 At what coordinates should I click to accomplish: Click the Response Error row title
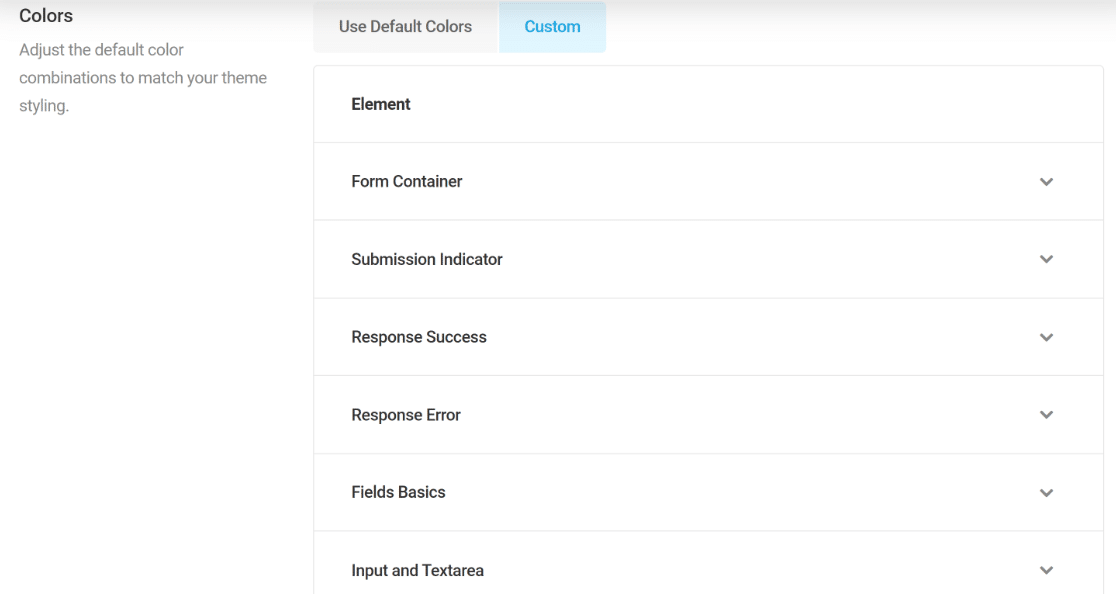pos(406,415)
